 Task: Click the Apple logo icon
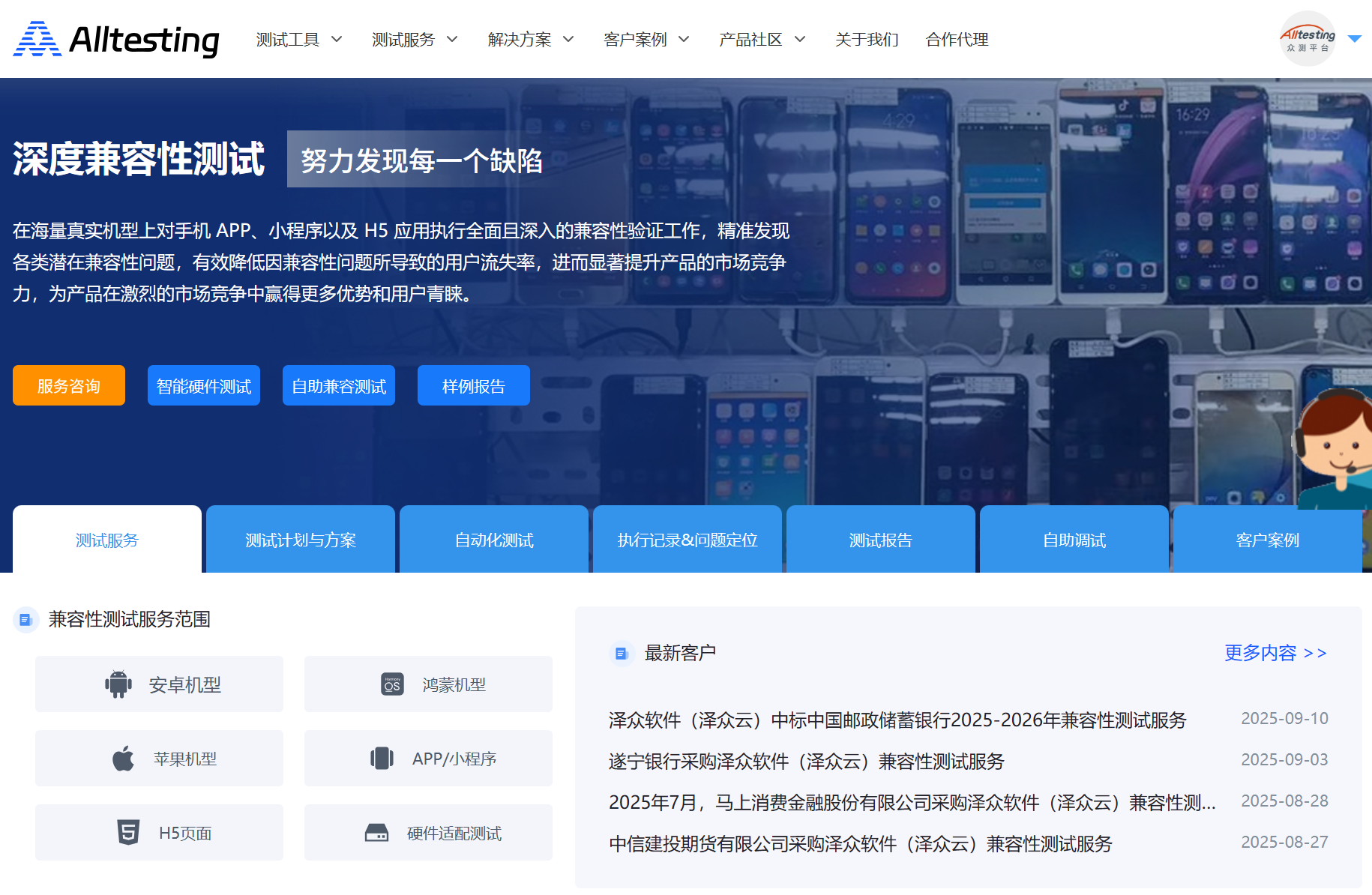coord(123,759)
